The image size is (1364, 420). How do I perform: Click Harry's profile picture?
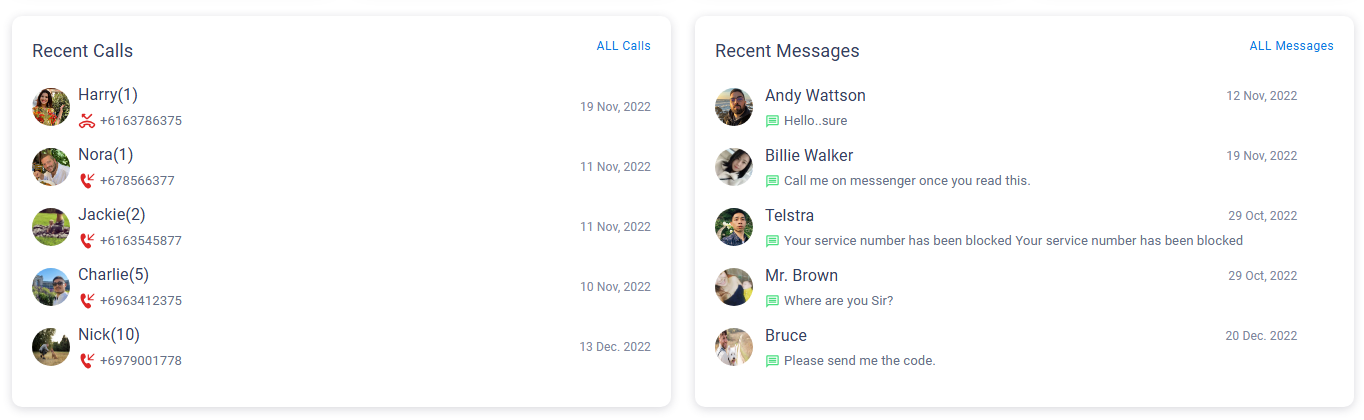click(x=51, y=107)
